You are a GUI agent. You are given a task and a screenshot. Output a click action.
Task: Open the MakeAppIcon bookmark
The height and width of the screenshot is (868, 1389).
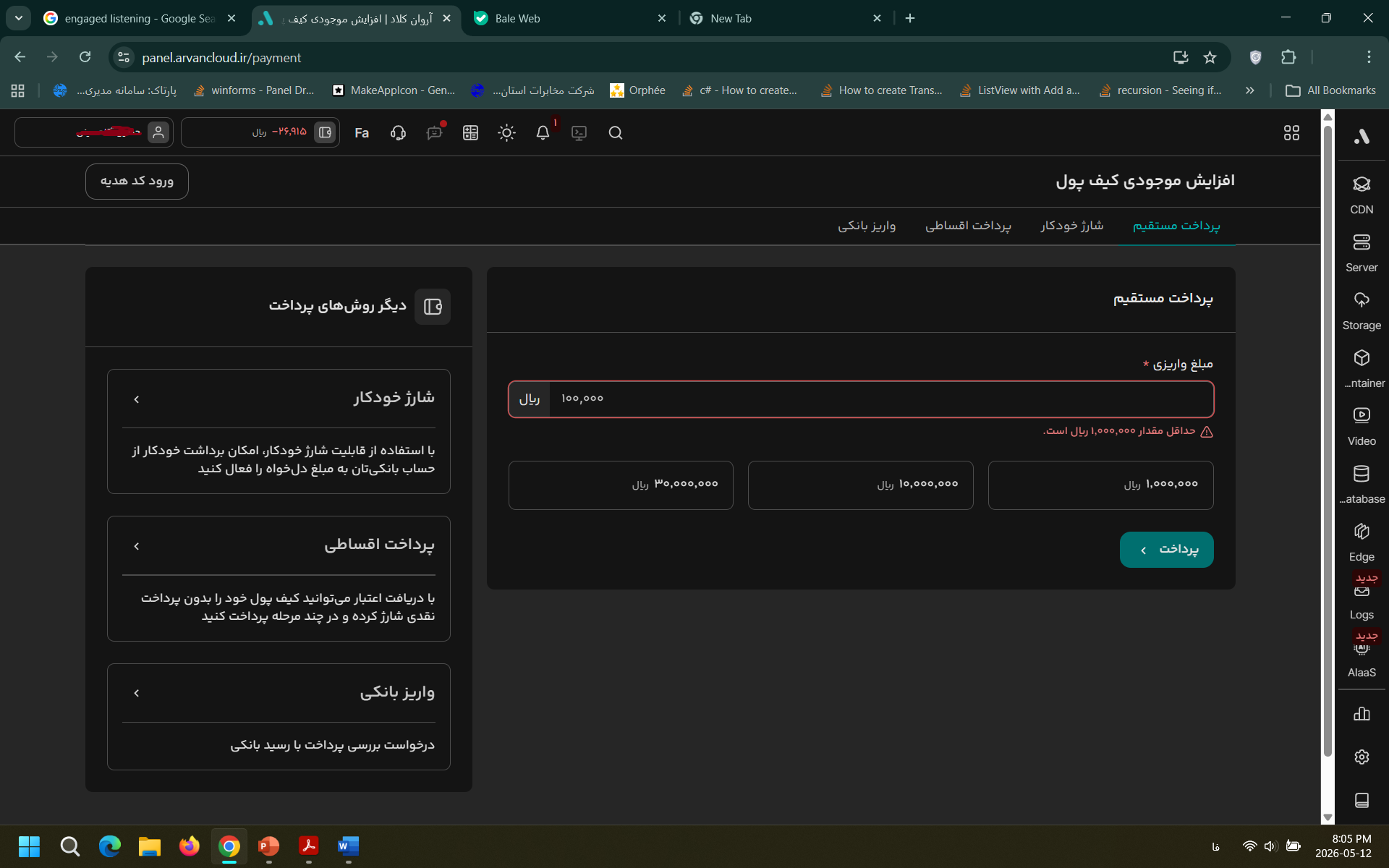(394, 90)
